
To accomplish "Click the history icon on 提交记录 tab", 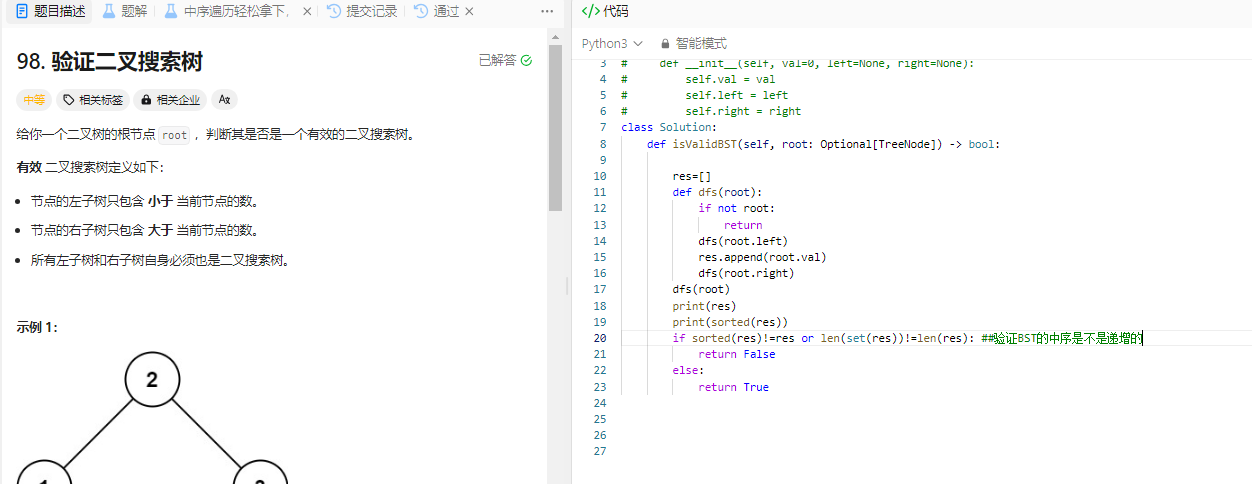I will pyautogui.click(x=334, y=11).
